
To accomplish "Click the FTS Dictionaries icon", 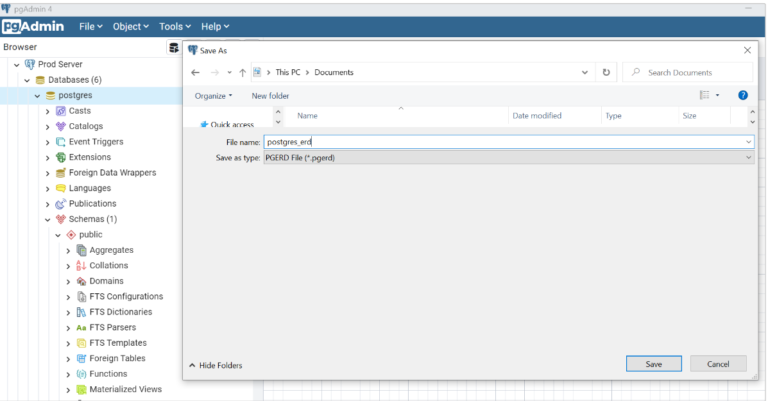I will click(81, 312).
